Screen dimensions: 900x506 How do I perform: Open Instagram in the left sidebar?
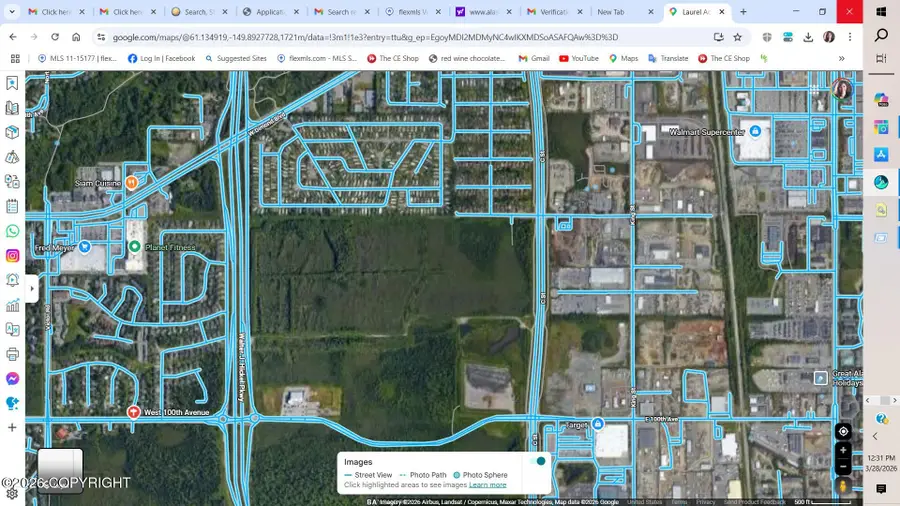pyautogui.click(x=12, y=256)
